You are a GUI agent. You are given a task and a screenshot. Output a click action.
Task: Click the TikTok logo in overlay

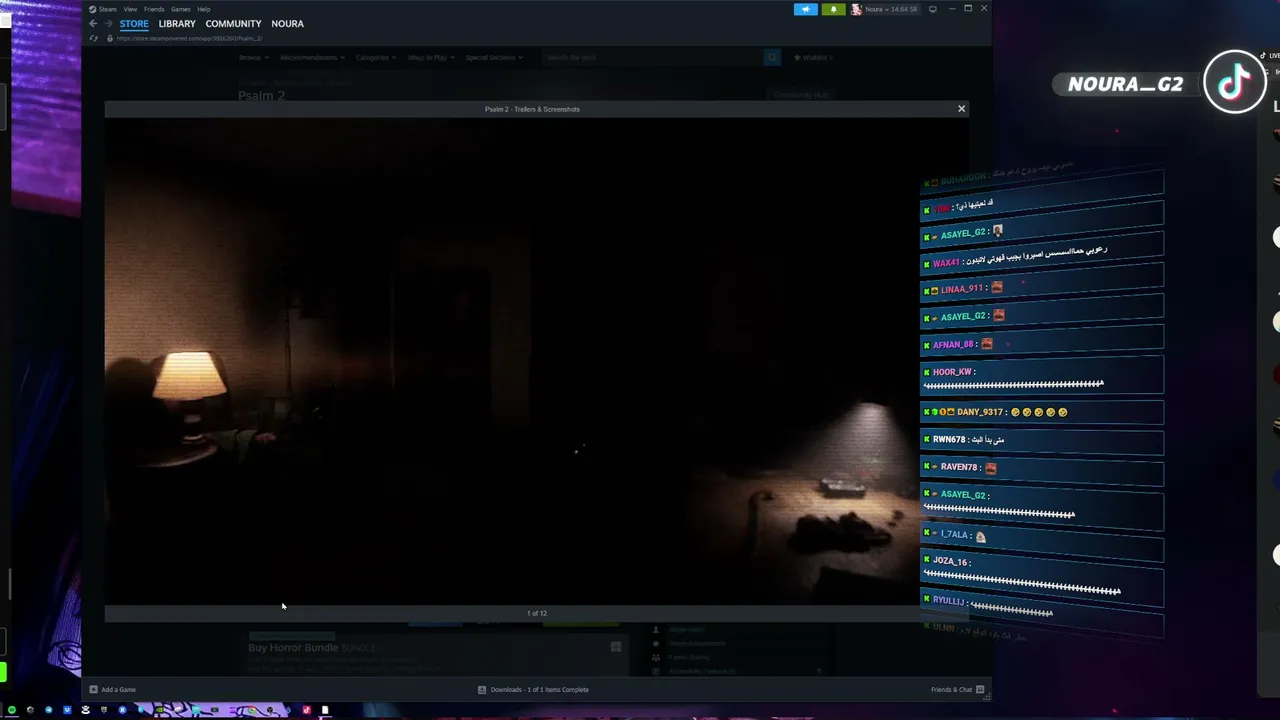1235,82
